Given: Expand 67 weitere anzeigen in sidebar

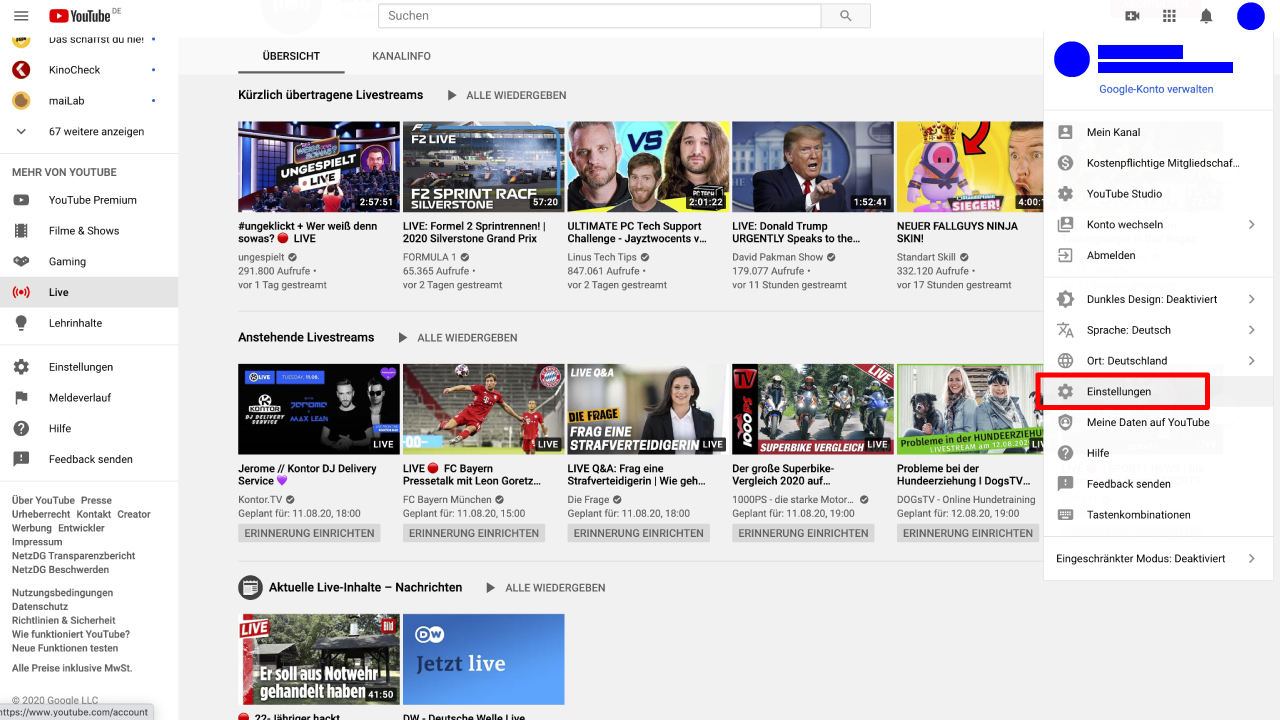Looking at the screenshot, I should pos(89,132).
